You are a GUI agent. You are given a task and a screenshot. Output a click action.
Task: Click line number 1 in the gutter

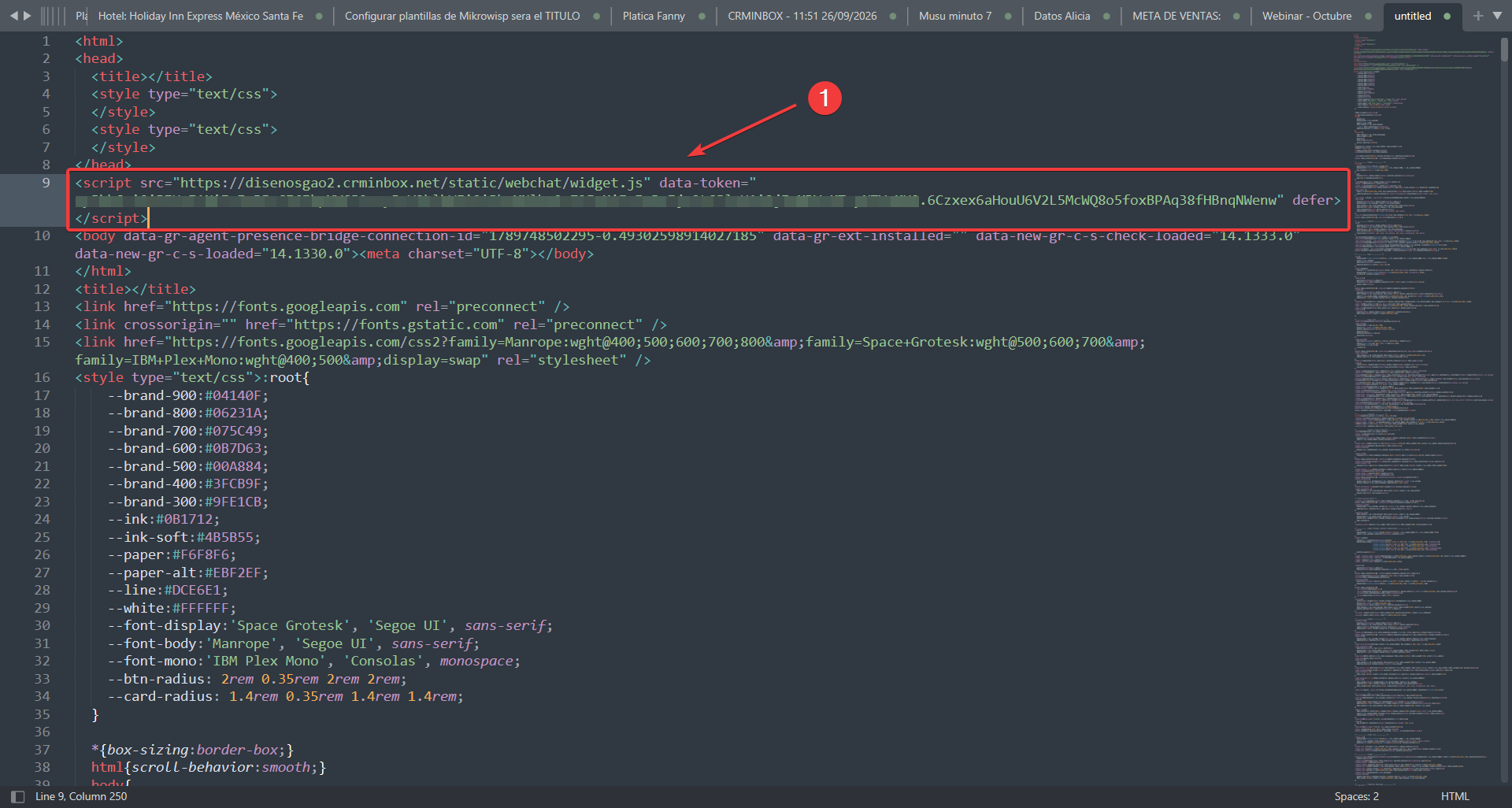coord(46,41)
